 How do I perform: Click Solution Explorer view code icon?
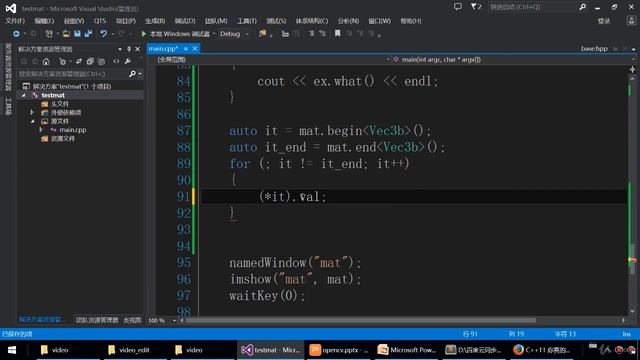pos(116,62)
